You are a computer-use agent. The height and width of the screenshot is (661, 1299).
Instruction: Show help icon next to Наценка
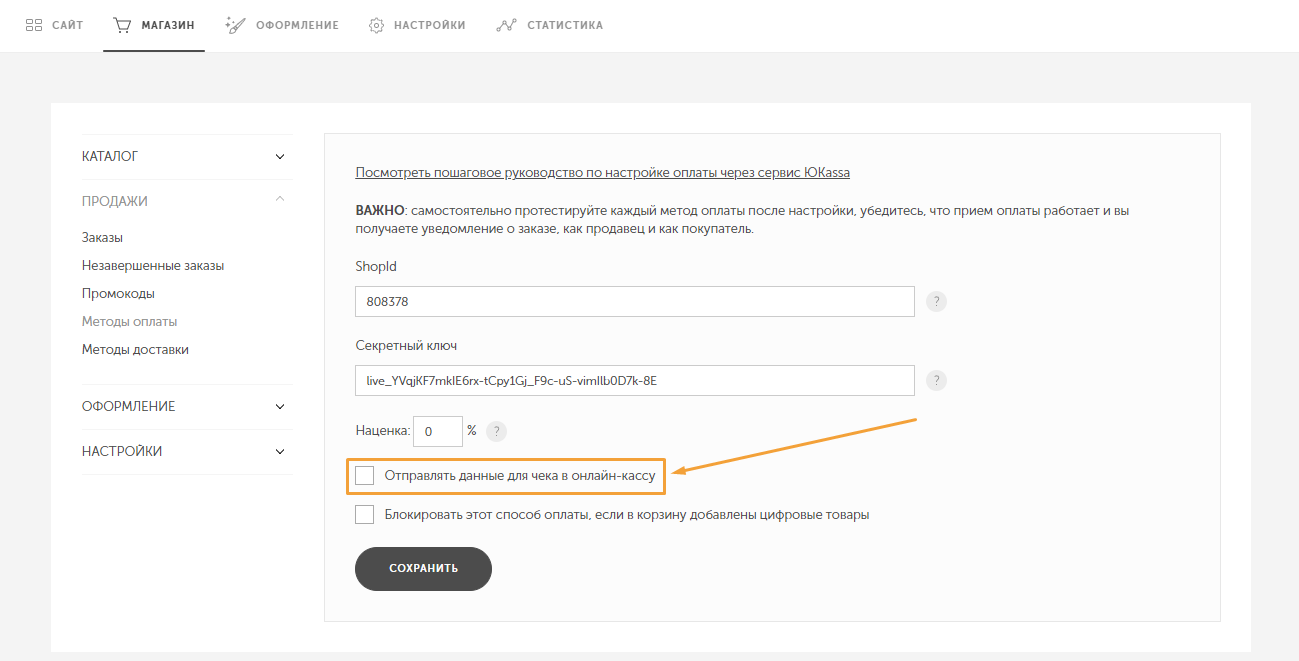496,431
